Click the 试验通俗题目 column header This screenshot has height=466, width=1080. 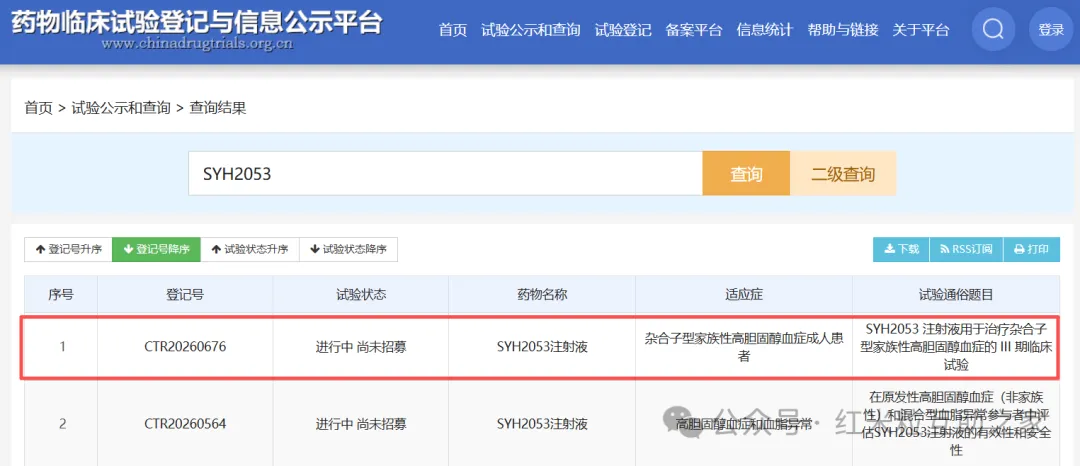956,295
